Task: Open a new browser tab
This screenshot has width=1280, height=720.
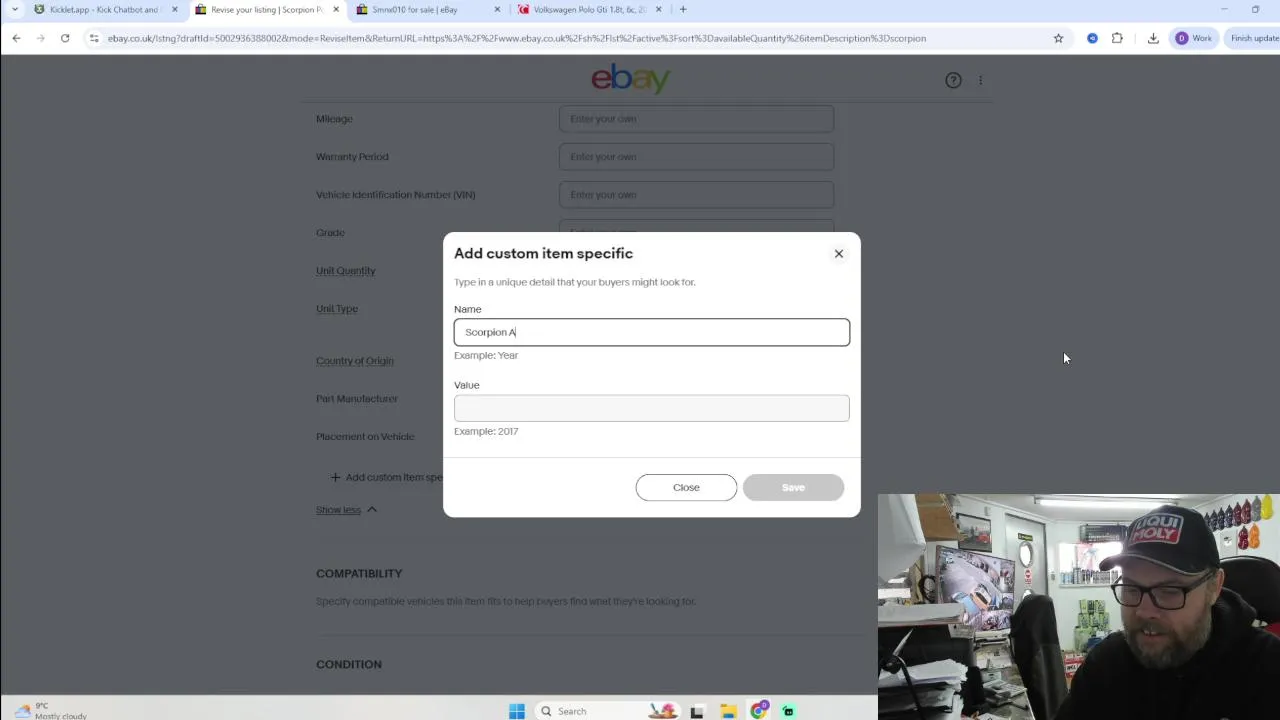Action: (683, 10)
